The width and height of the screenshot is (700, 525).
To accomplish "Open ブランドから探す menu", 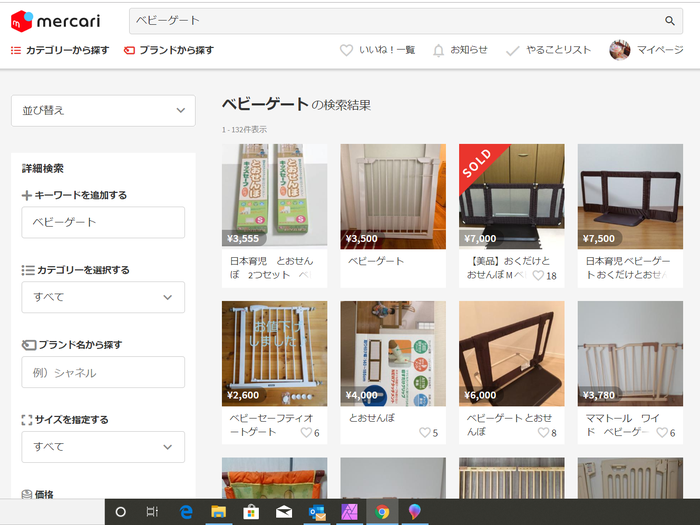I will [169, 50].
